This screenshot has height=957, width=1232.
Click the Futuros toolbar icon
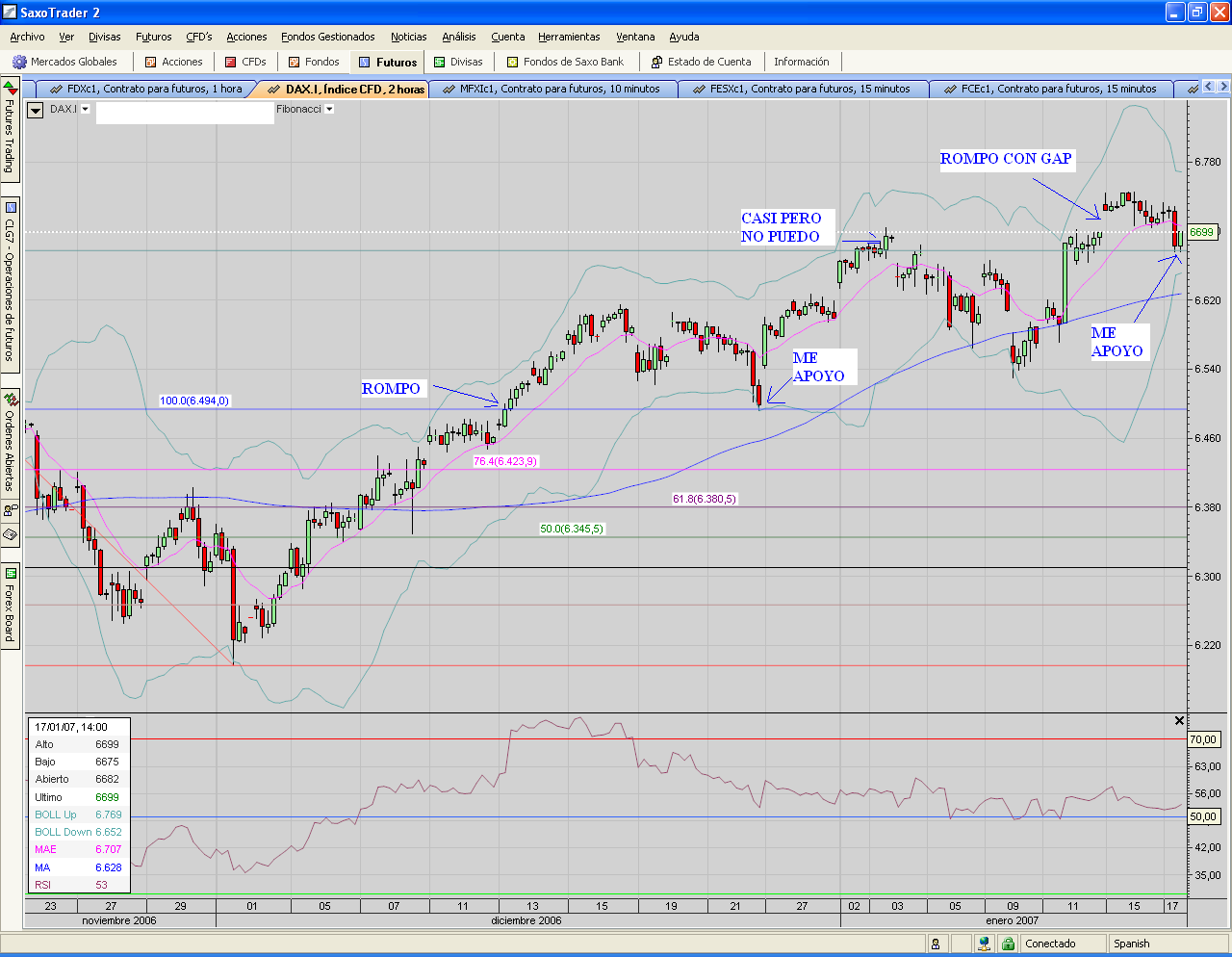coord(365,62)
